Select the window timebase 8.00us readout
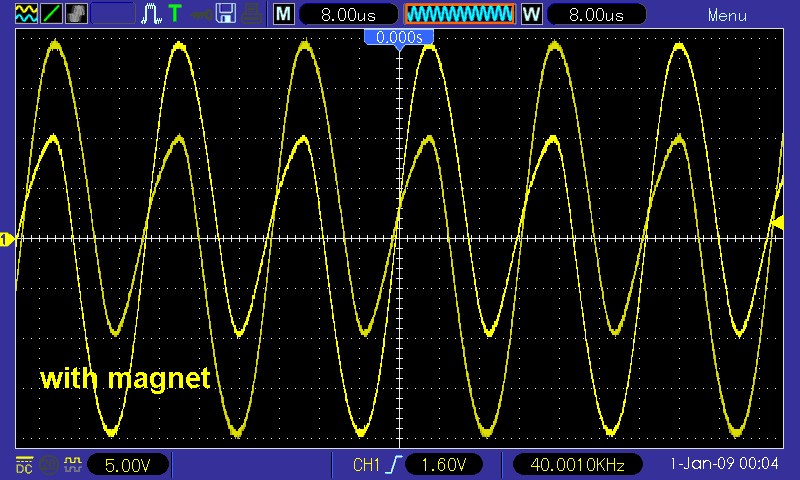The width and height of the screenshot is (800, 480). 596,14
